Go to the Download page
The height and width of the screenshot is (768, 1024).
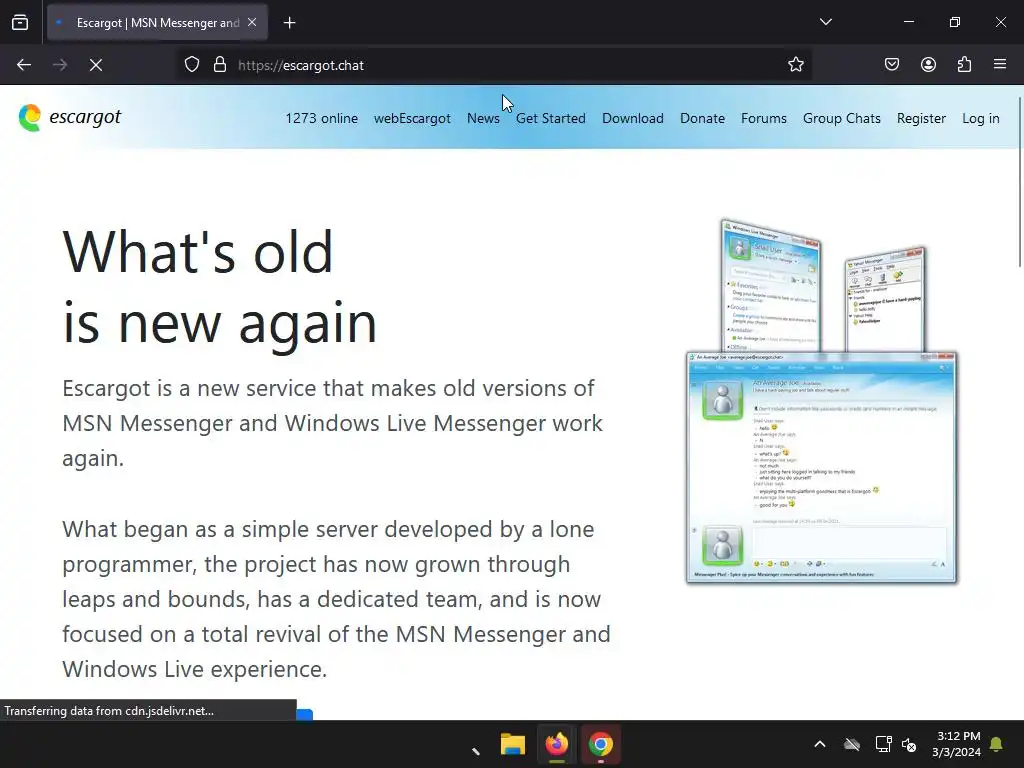[x=633, y=118]
